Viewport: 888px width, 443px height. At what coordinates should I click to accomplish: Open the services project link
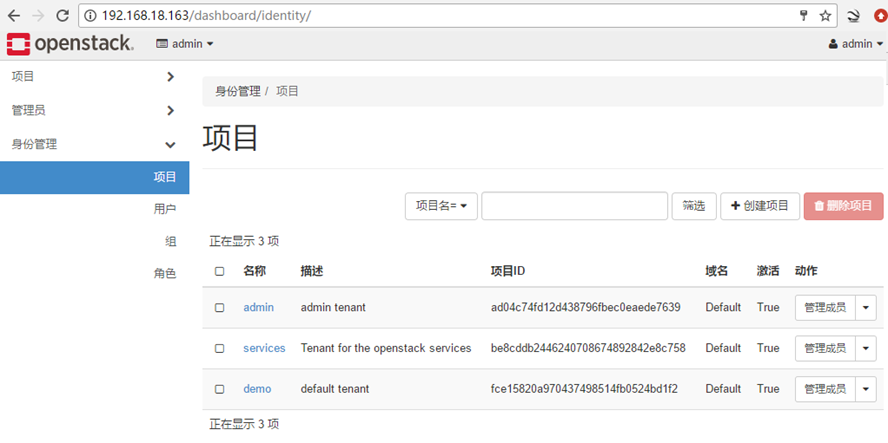(264, 348)
